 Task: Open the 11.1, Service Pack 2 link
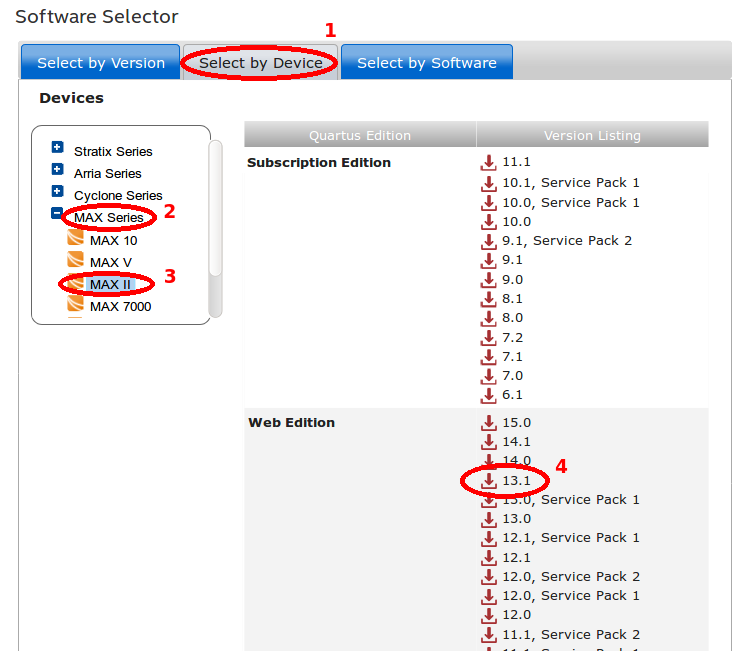tap(571, 634)
